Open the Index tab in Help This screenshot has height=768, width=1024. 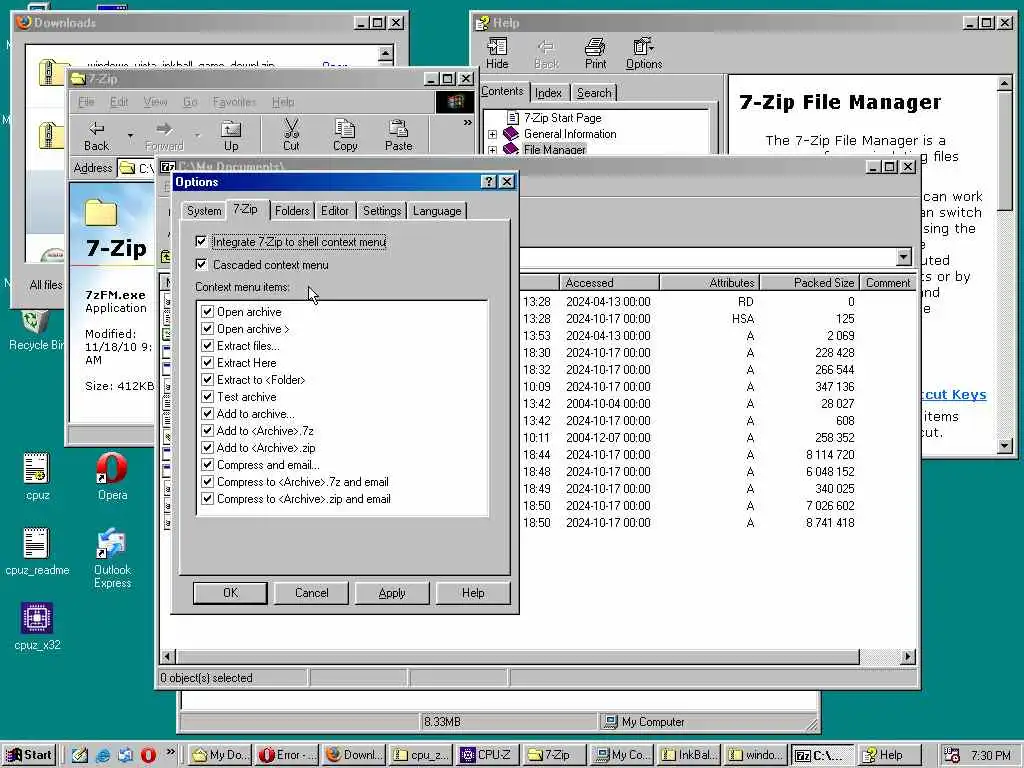click(x=548, y=93)
